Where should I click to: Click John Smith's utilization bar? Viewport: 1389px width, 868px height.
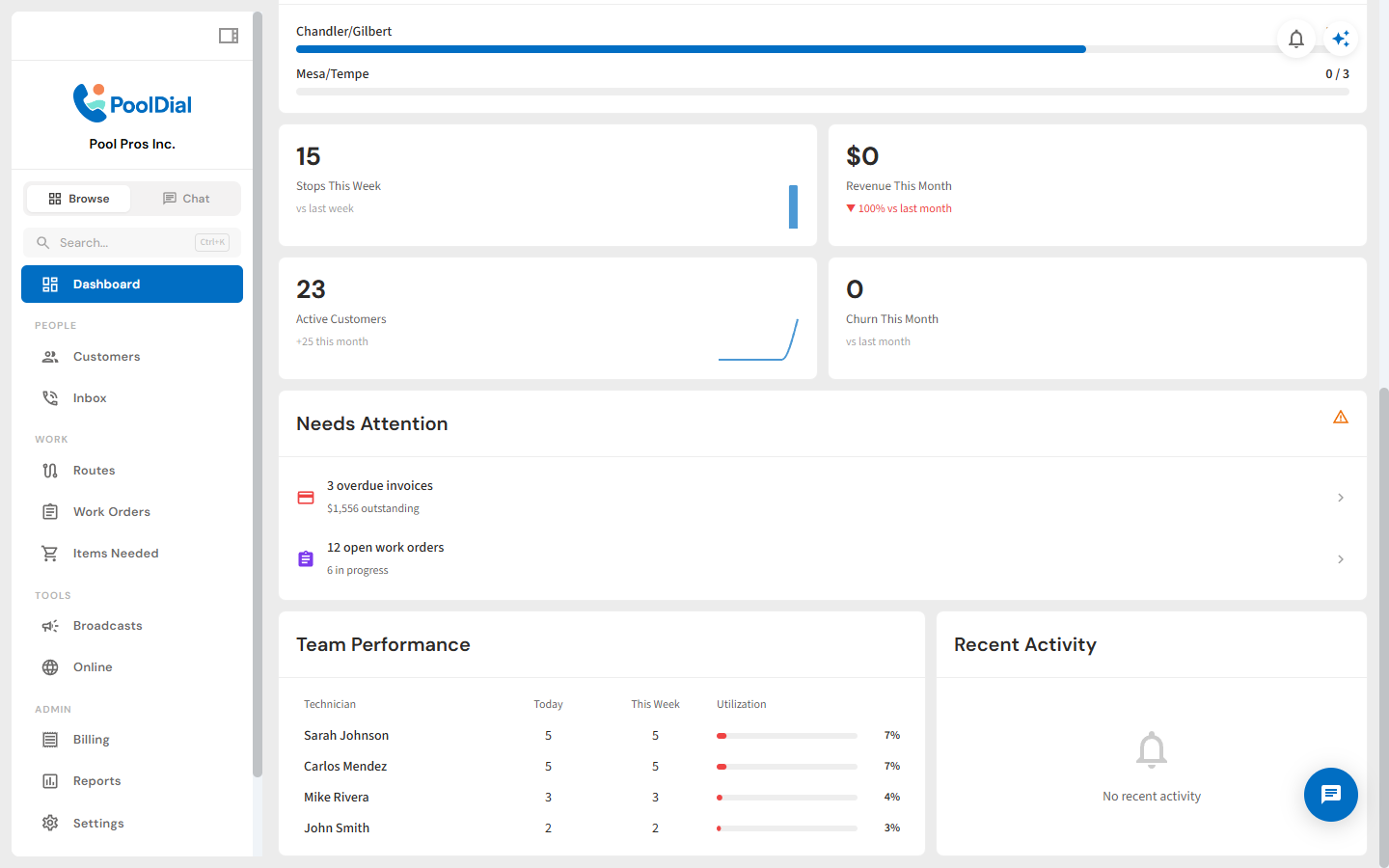point(787,828)
